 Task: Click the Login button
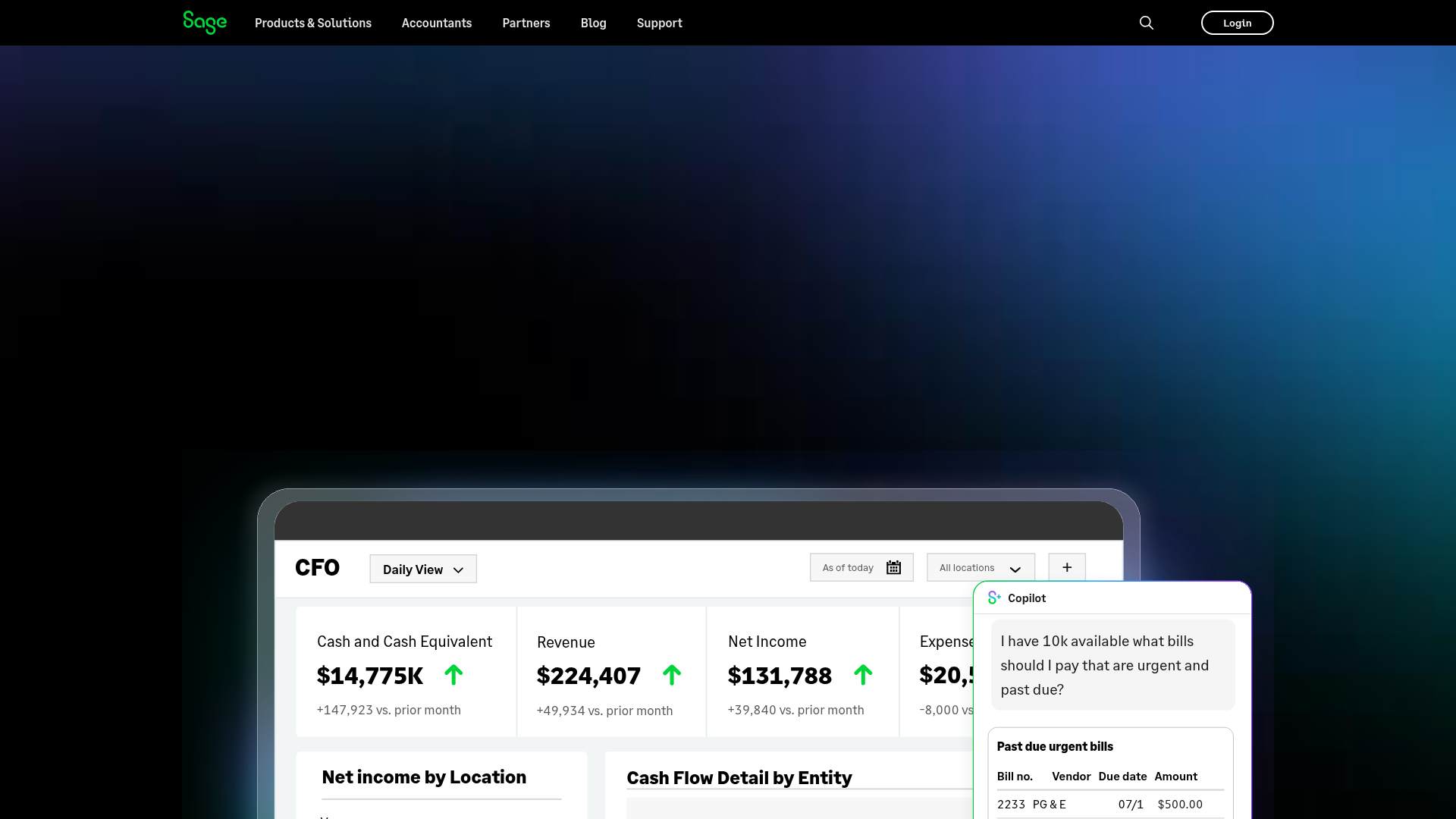[x=1237, y=23]
